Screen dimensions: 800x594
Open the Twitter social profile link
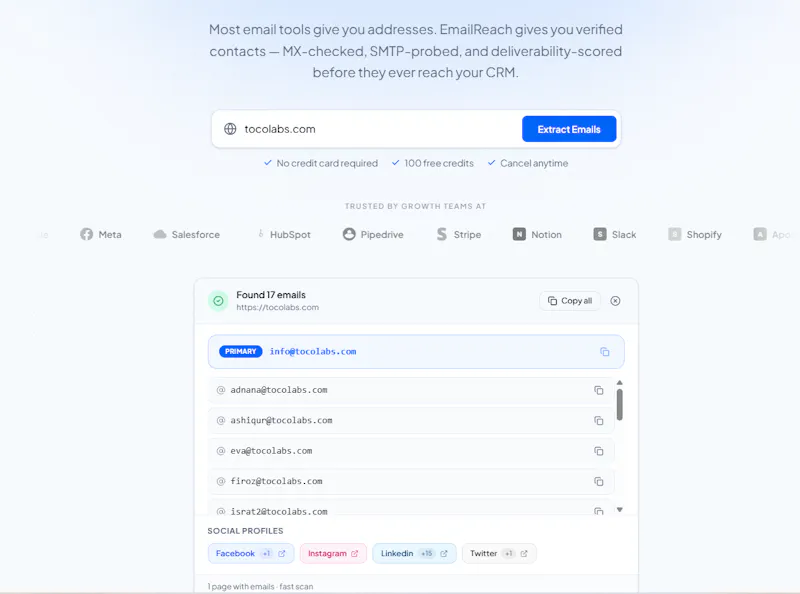pos(499,554)
